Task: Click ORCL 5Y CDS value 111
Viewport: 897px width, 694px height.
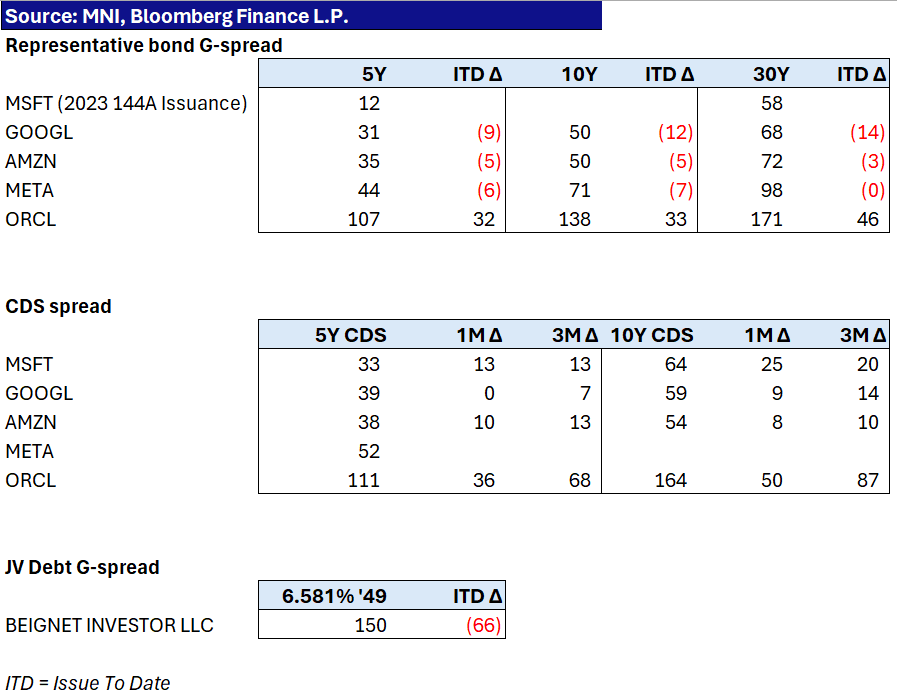Action: 364,481
